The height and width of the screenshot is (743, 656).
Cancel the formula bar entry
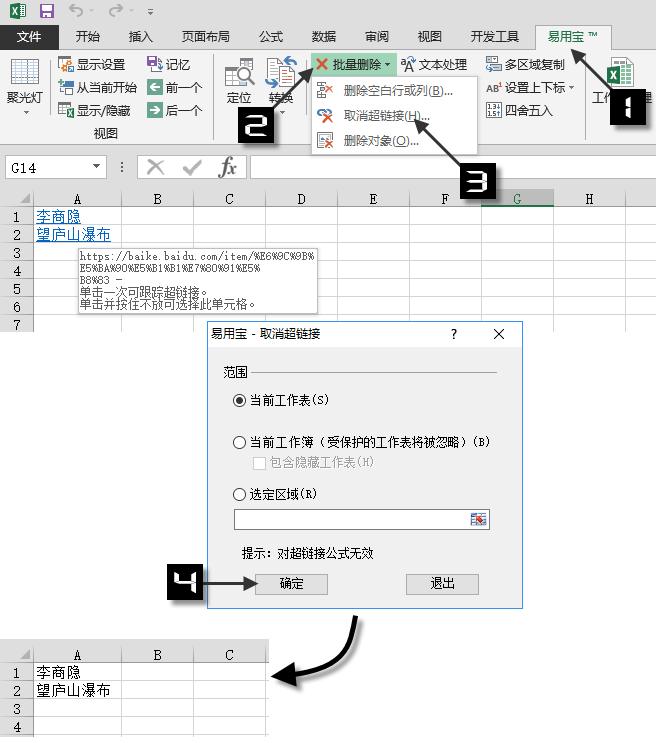pyautogui.click(x=155, y=167)
